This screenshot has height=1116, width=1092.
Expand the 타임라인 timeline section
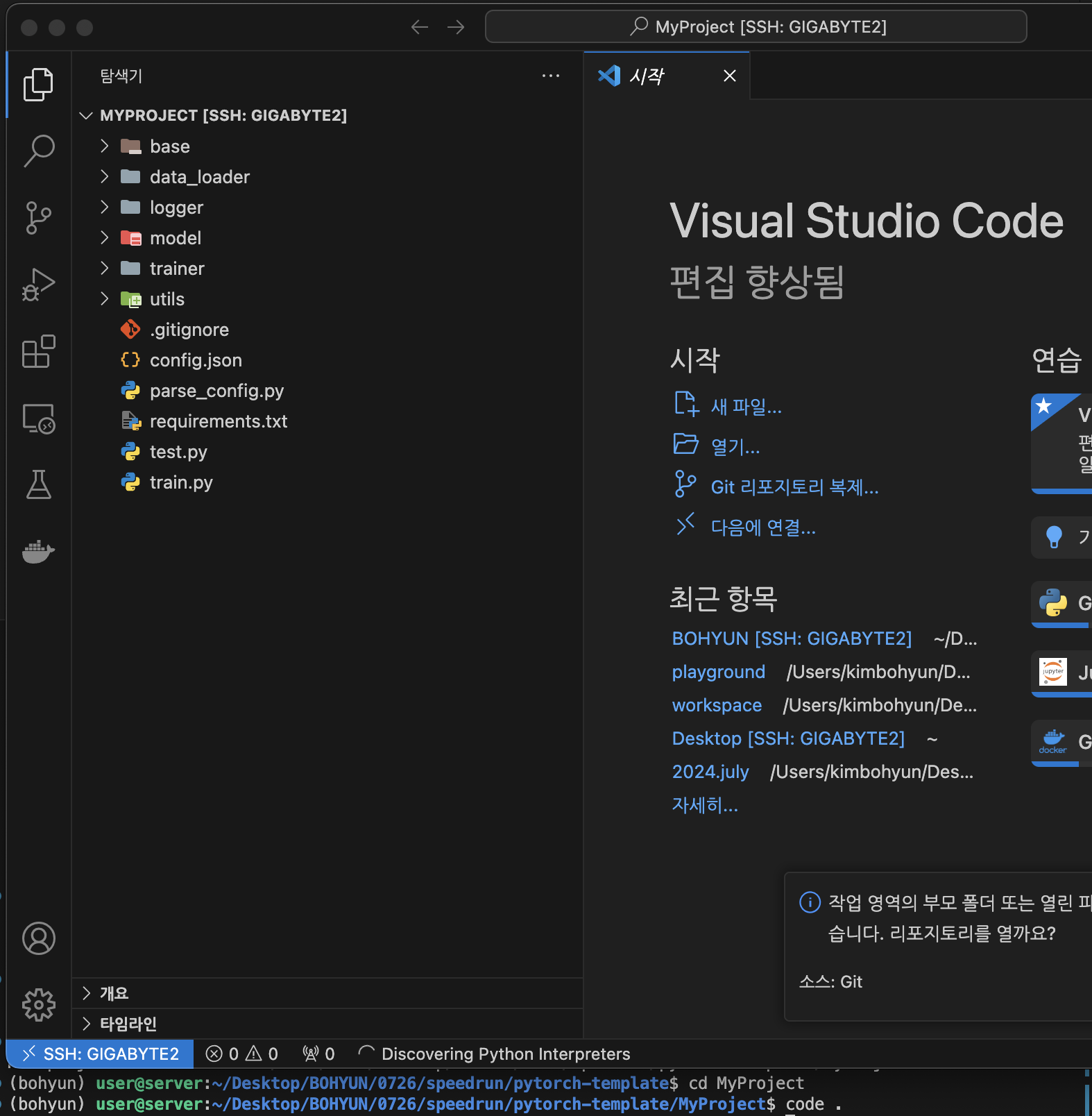(327, 1024)
